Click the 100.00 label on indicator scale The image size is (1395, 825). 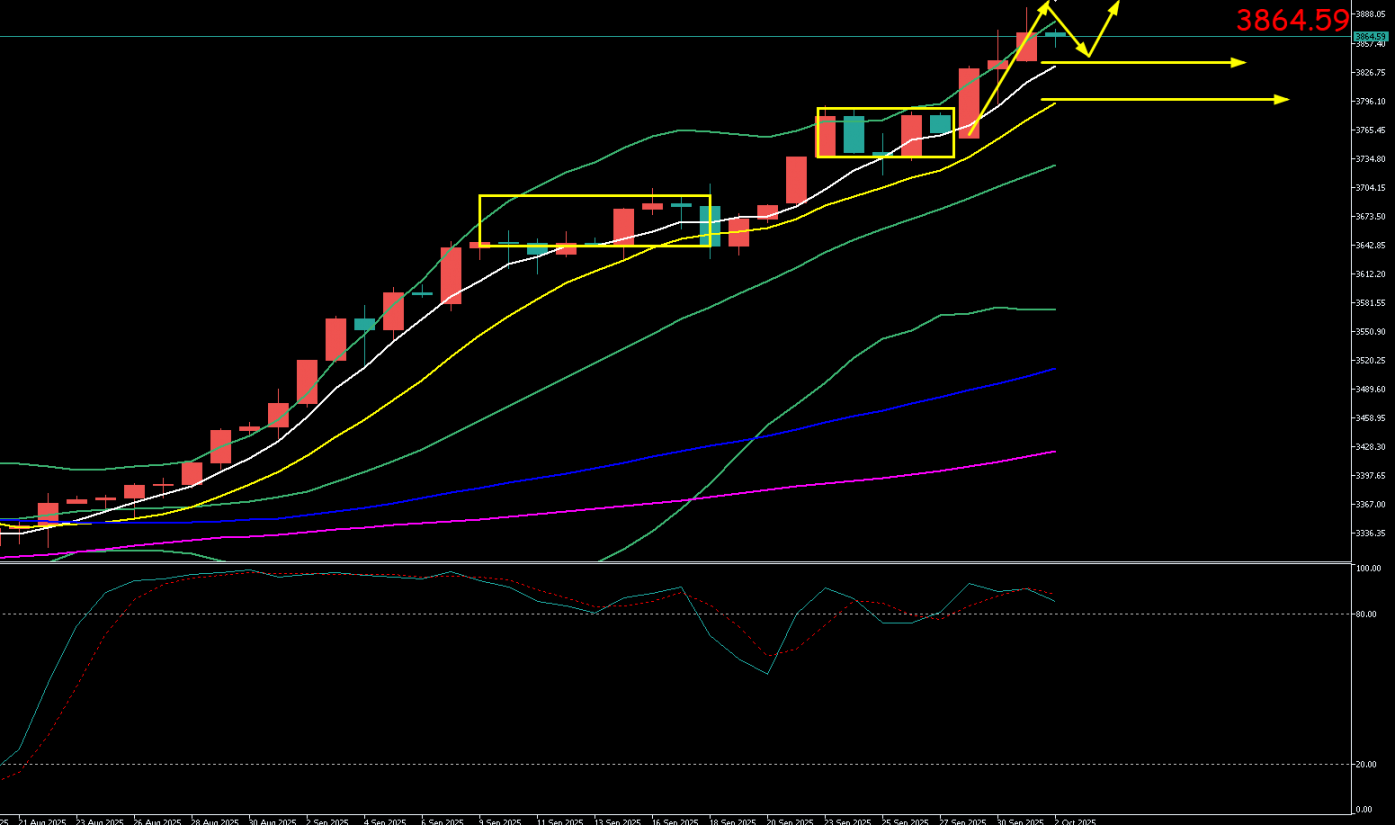[1367, 568]
